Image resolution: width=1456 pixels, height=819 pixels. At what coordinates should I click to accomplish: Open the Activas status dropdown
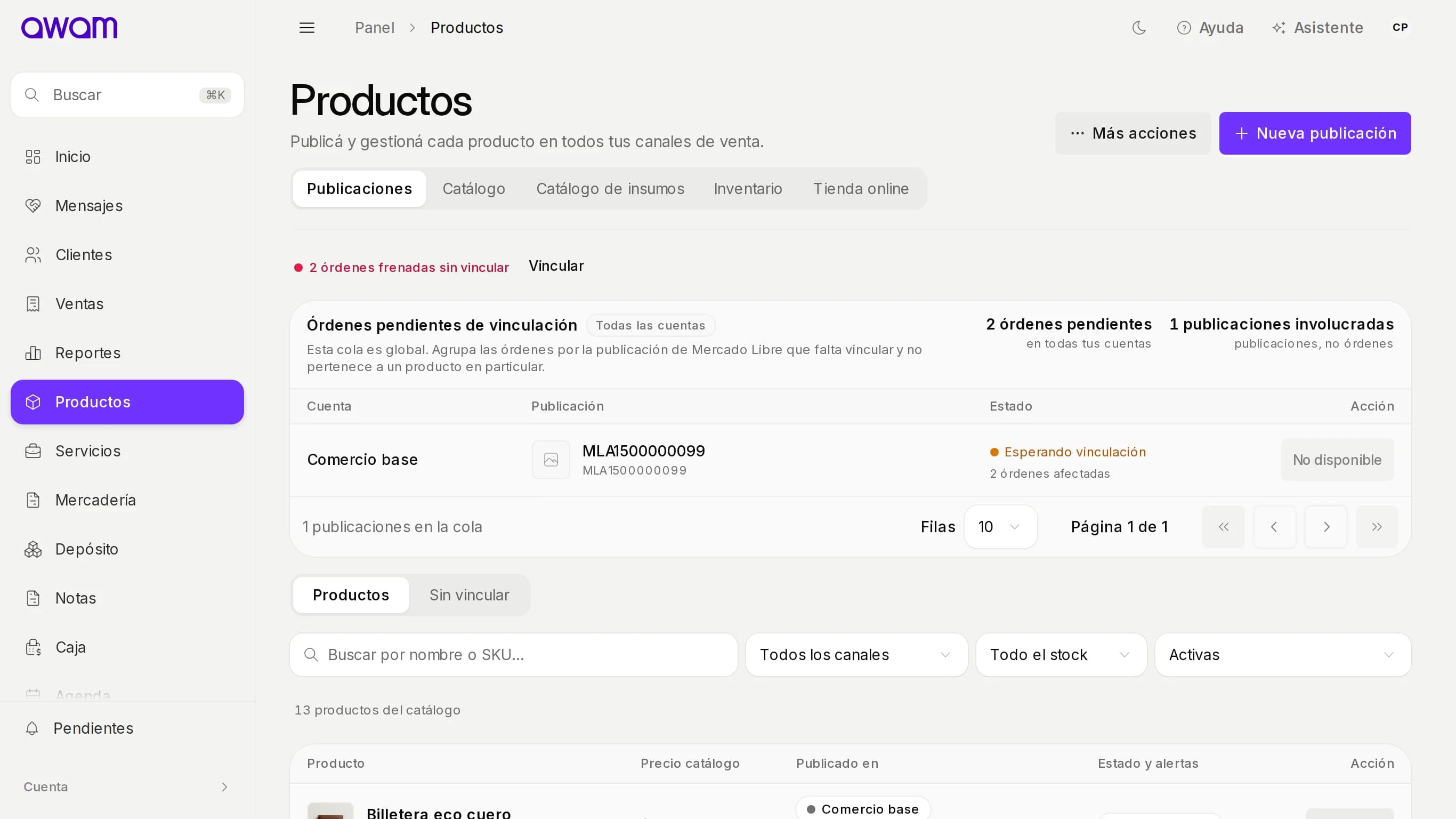click(x=1282, y=655)
